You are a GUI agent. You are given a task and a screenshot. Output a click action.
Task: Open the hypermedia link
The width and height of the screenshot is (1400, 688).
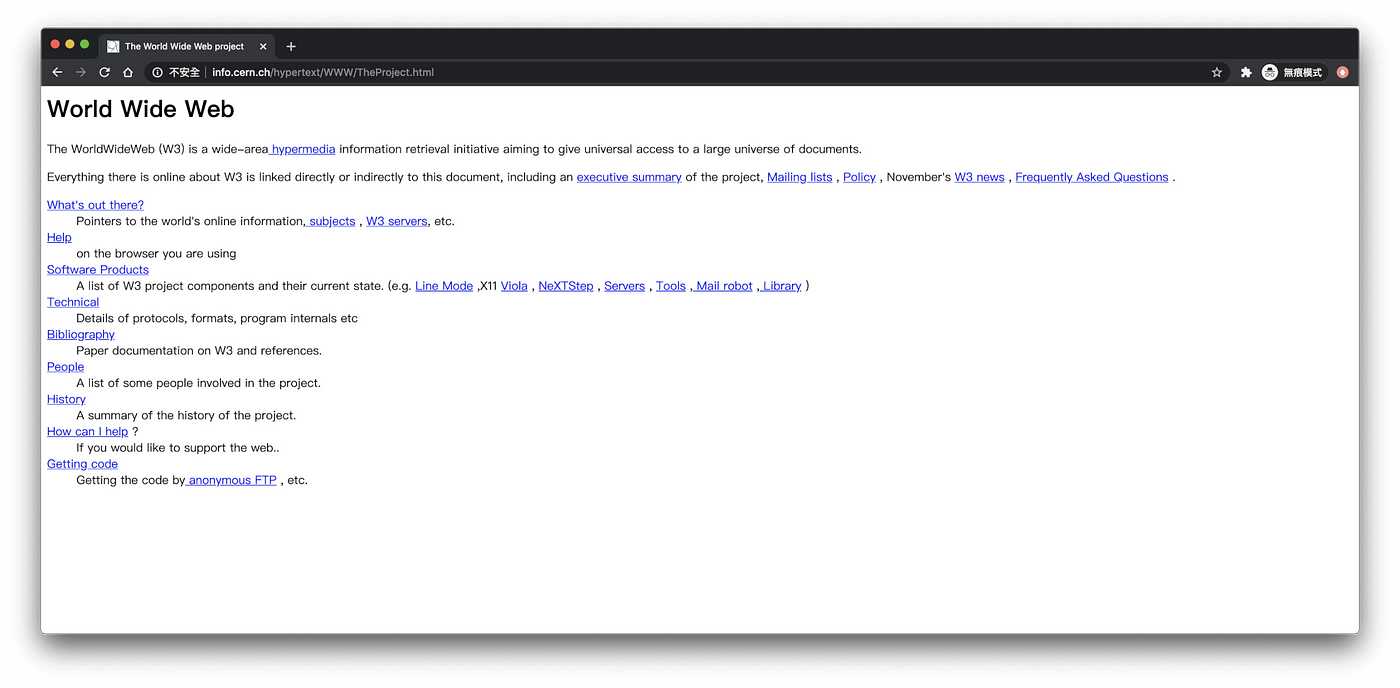click(x=302, y=149)
